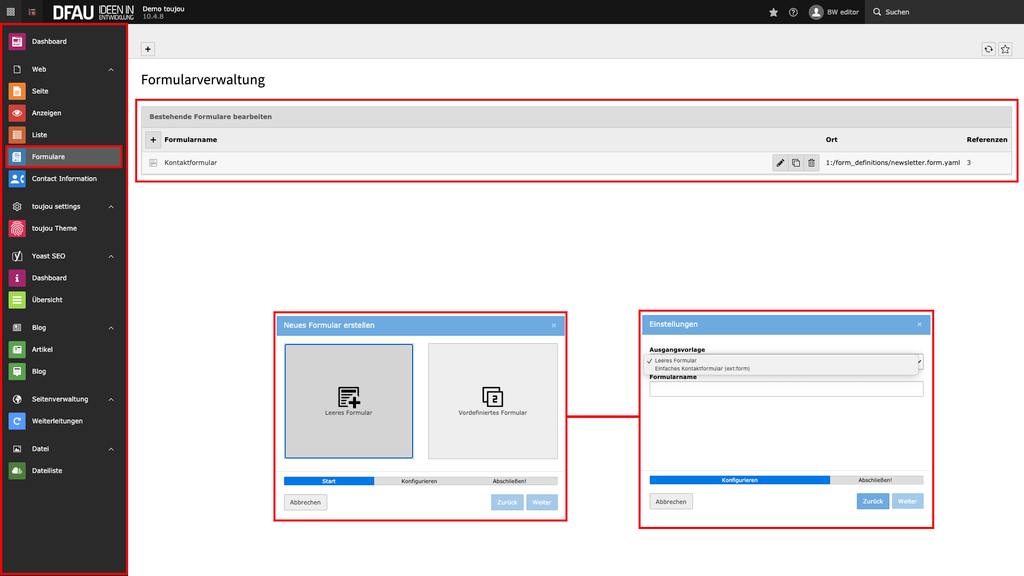Click Abbrechen in Neues Formular erstellen dialog
This screenshot has width=1024, height=576.
pyautogui.click(x=305, y=502)
